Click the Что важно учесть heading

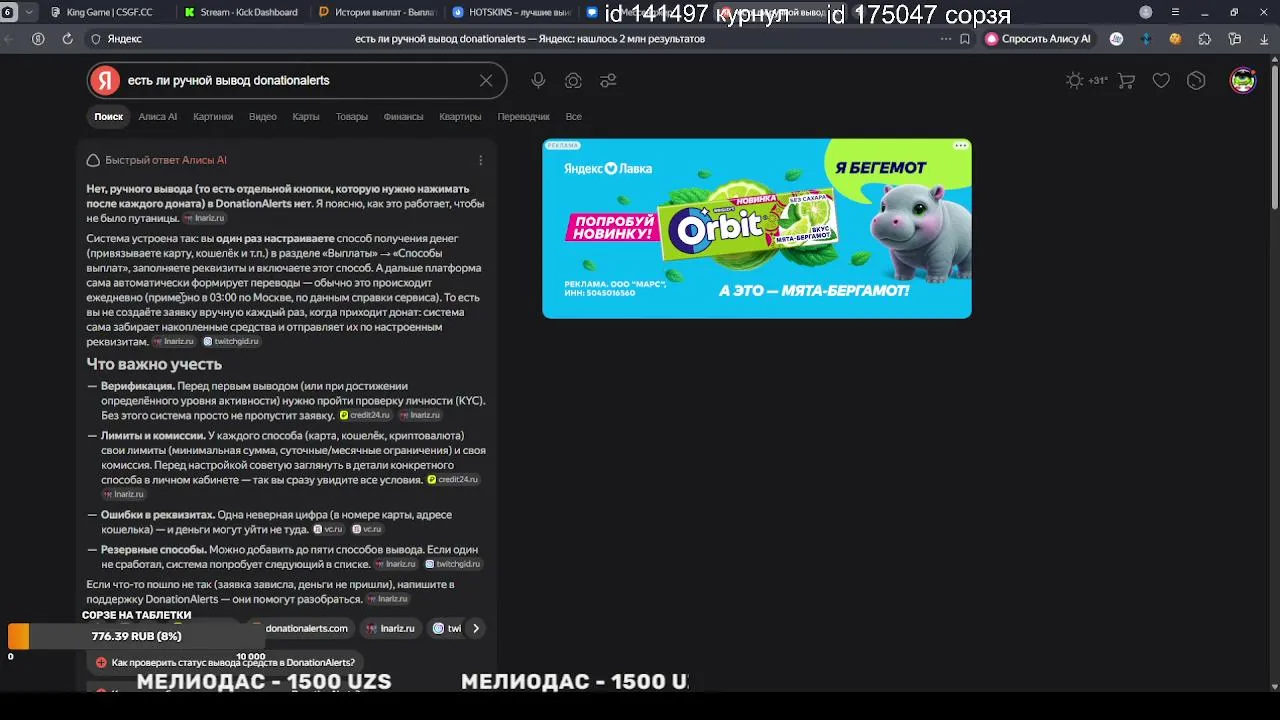[154, 365]
